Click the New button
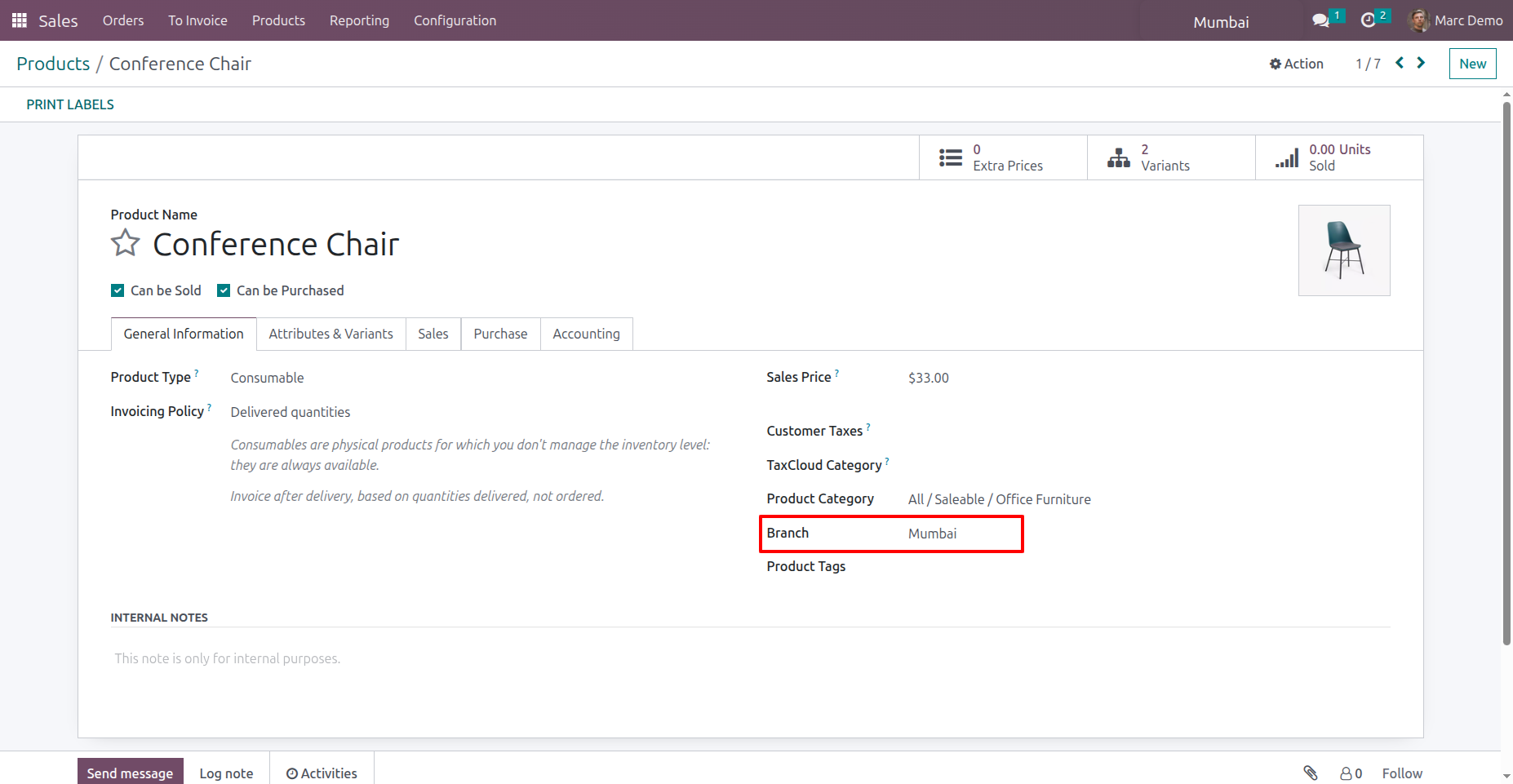 pos(1472,64)
